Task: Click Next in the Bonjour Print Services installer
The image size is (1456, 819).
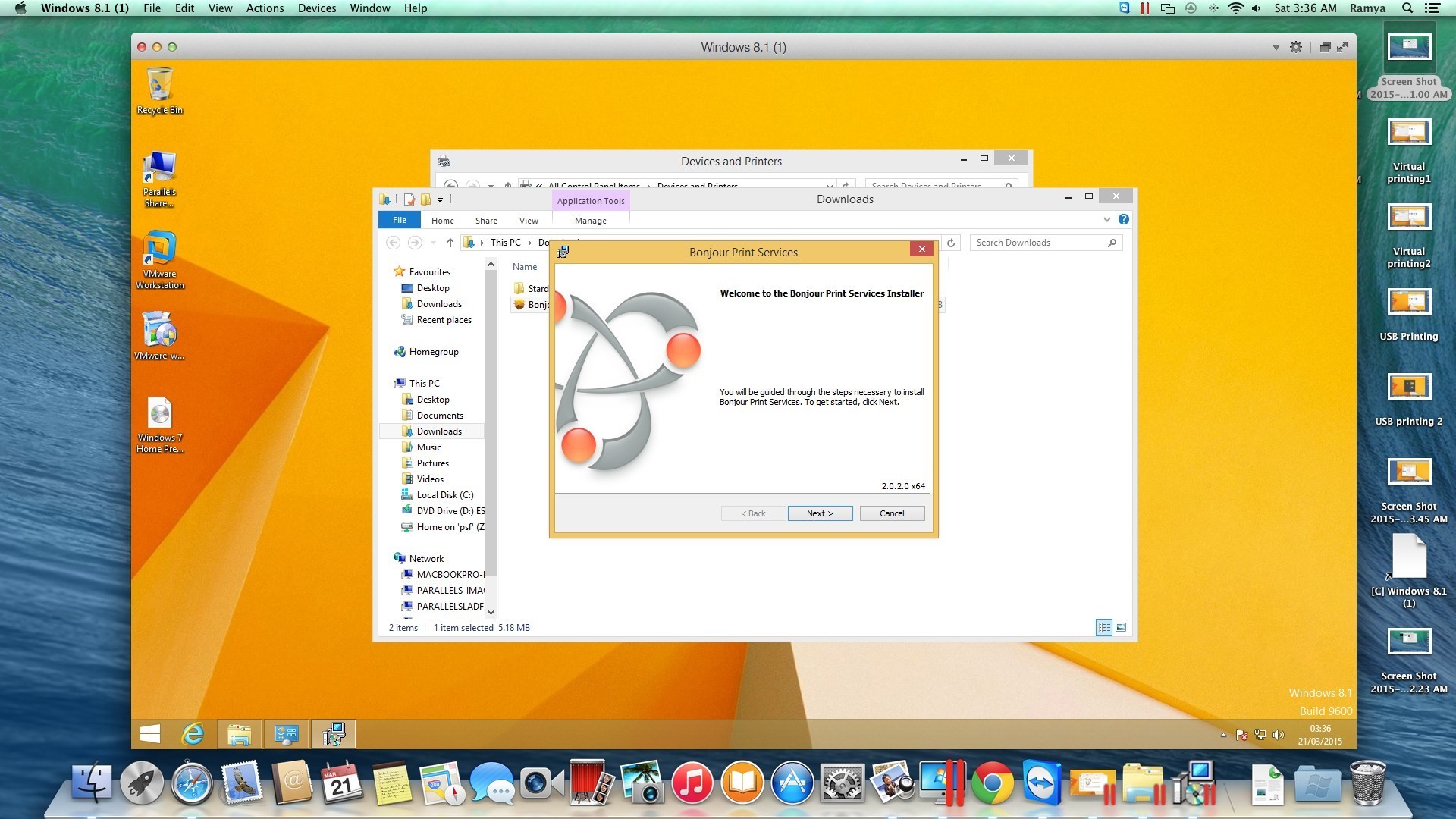Action: [x=820, y=513]
